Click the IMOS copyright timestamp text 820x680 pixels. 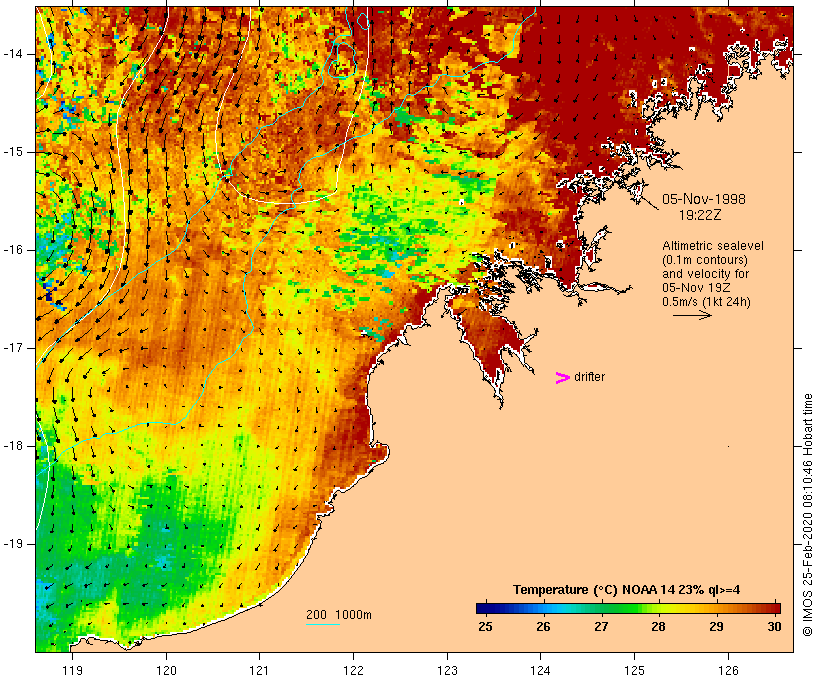[808, 515]
